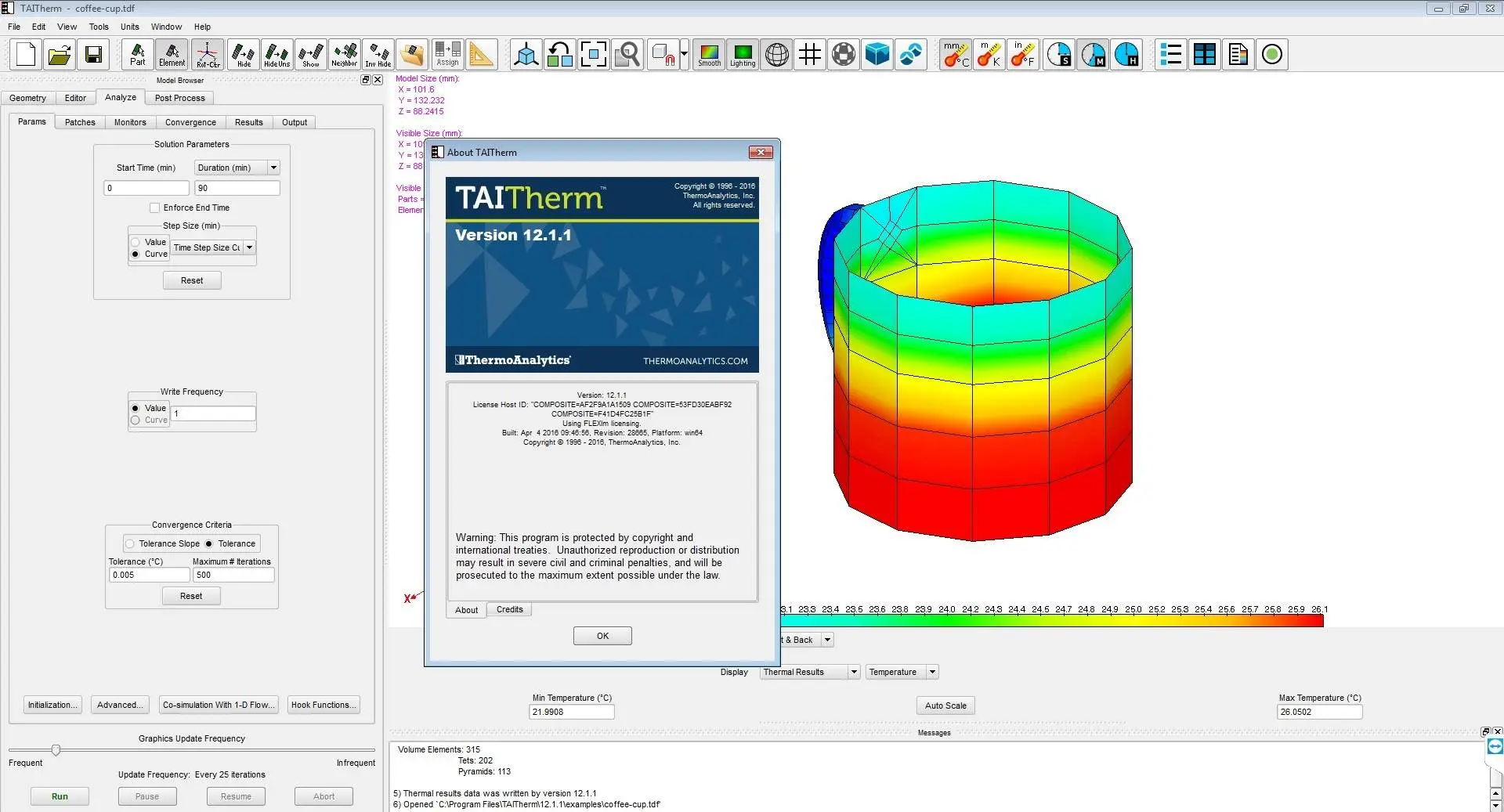This screenshot has width=1504, height=812.
Task: Click the Neighbor selection tool
Action: click(345, 55)
